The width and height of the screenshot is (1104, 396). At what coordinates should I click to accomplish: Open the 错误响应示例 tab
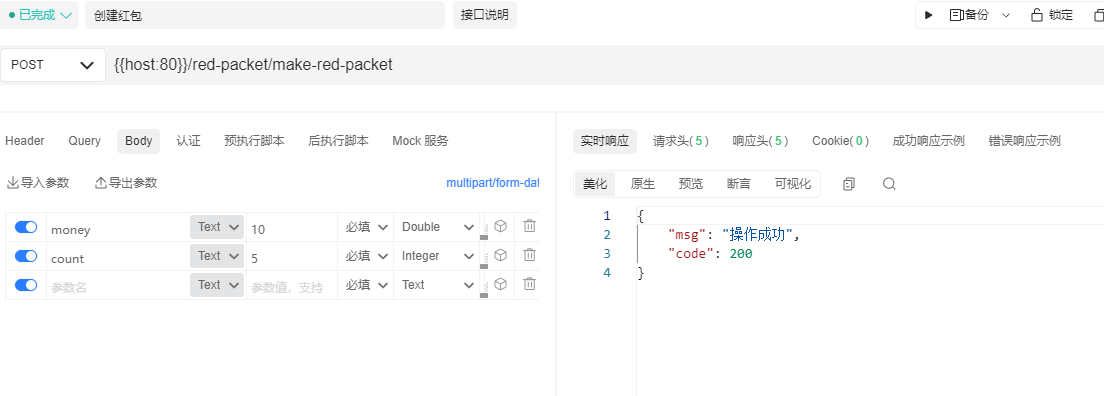(x=1024, y=141)
